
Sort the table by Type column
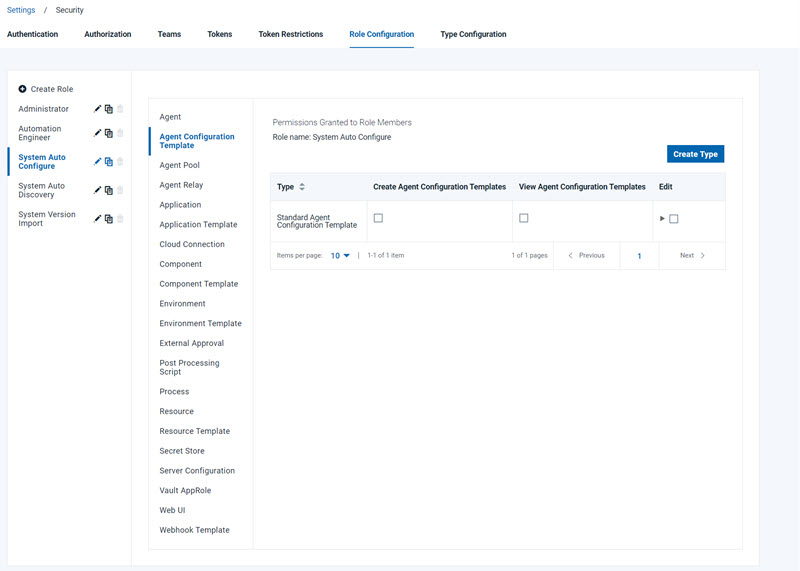(x=302, y=187)
